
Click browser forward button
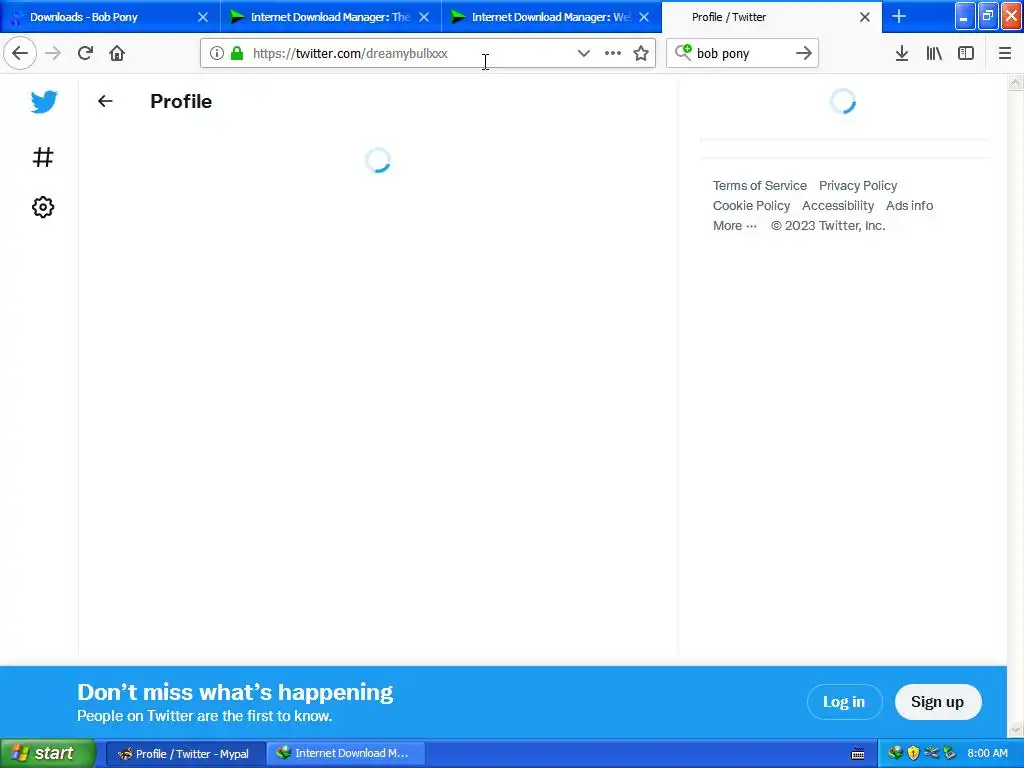pos(53,54)
